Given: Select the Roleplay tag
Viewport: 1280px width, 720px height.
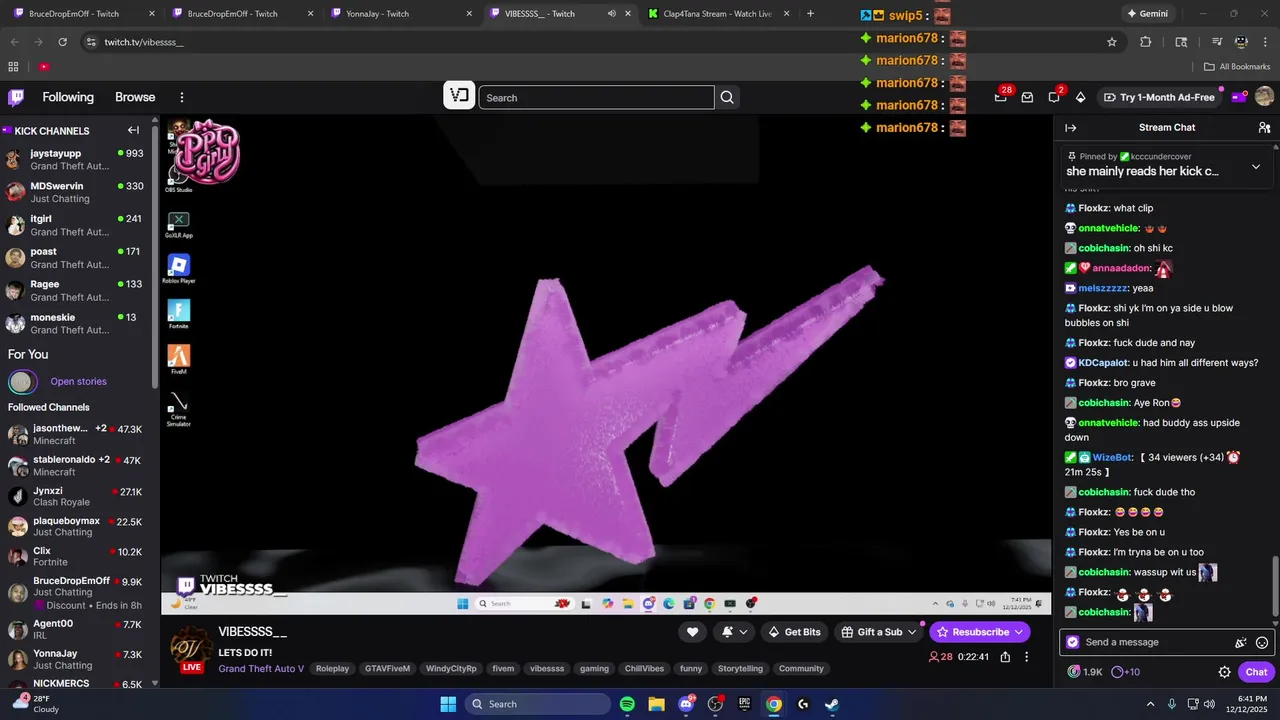Looking at the screenshot, I should (333, 669).
